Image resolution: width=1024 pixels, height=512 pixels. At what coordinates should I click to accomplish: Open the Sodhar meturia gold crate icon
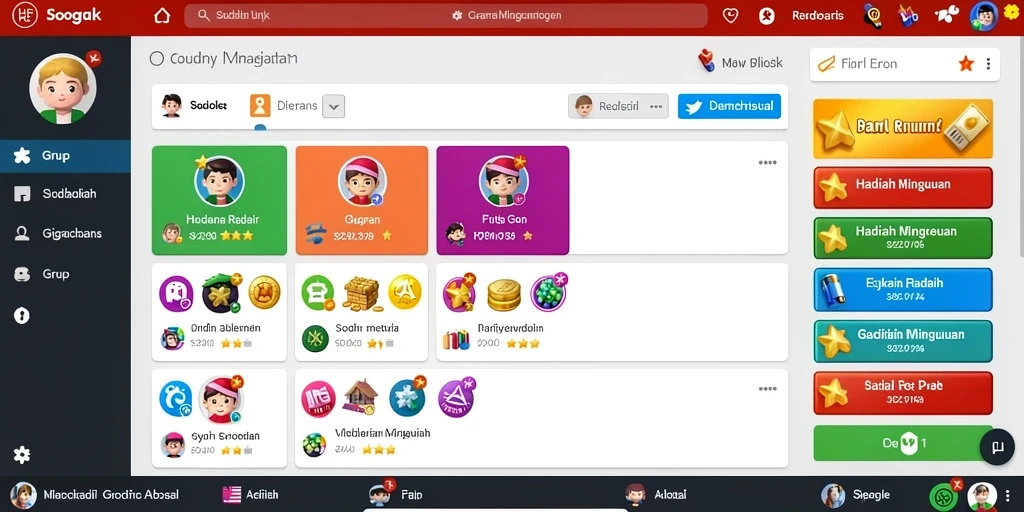tap(361, 294)
